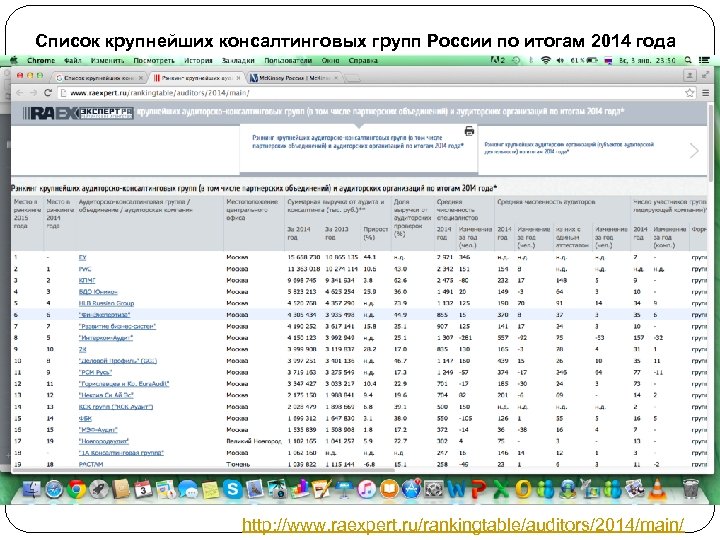Screen dimensions: 720x540
Task: Open the Изменить menu
Action: [x=107, y=60]
